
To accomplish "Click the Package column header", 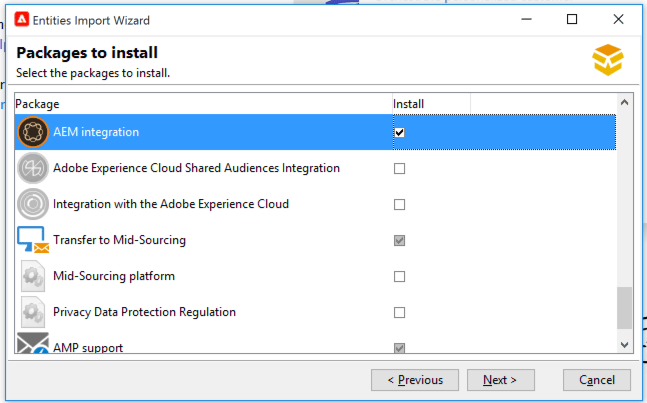I will (x=200, y=103).
